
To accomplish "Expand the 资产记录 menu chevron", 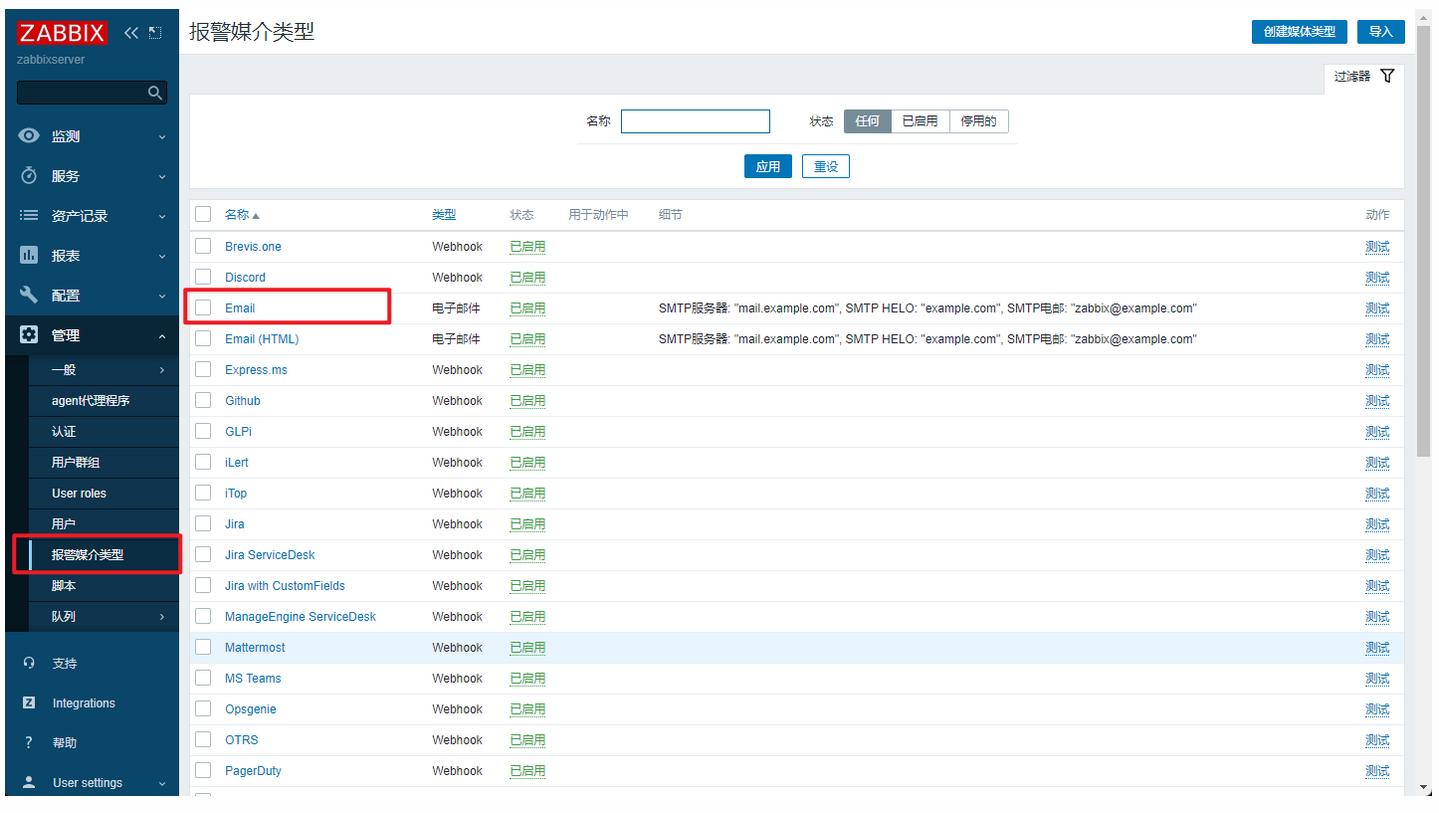I will click(x=162, y=217).
